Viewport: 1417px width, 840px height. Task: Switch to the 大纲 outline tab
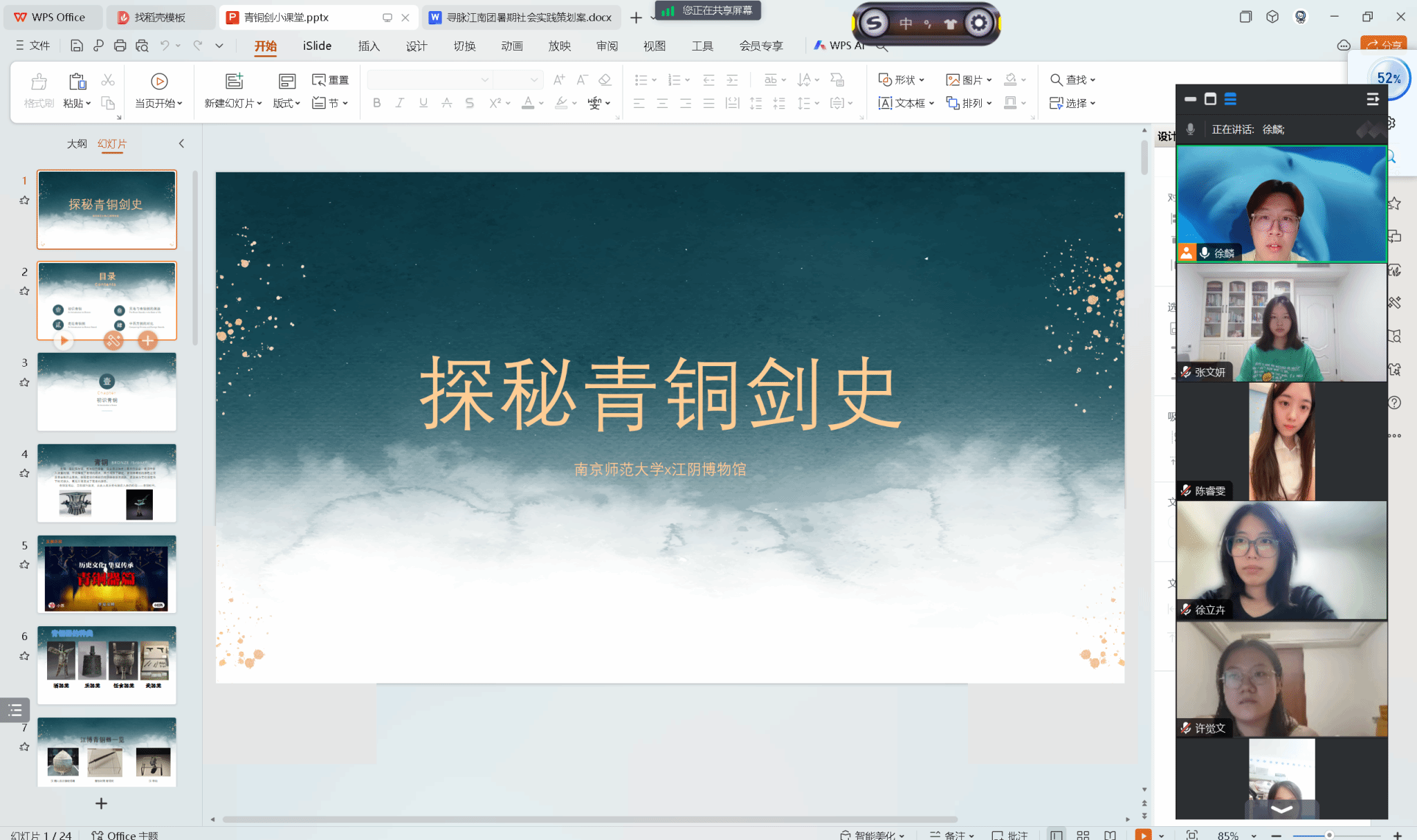(x=77, y=144)
